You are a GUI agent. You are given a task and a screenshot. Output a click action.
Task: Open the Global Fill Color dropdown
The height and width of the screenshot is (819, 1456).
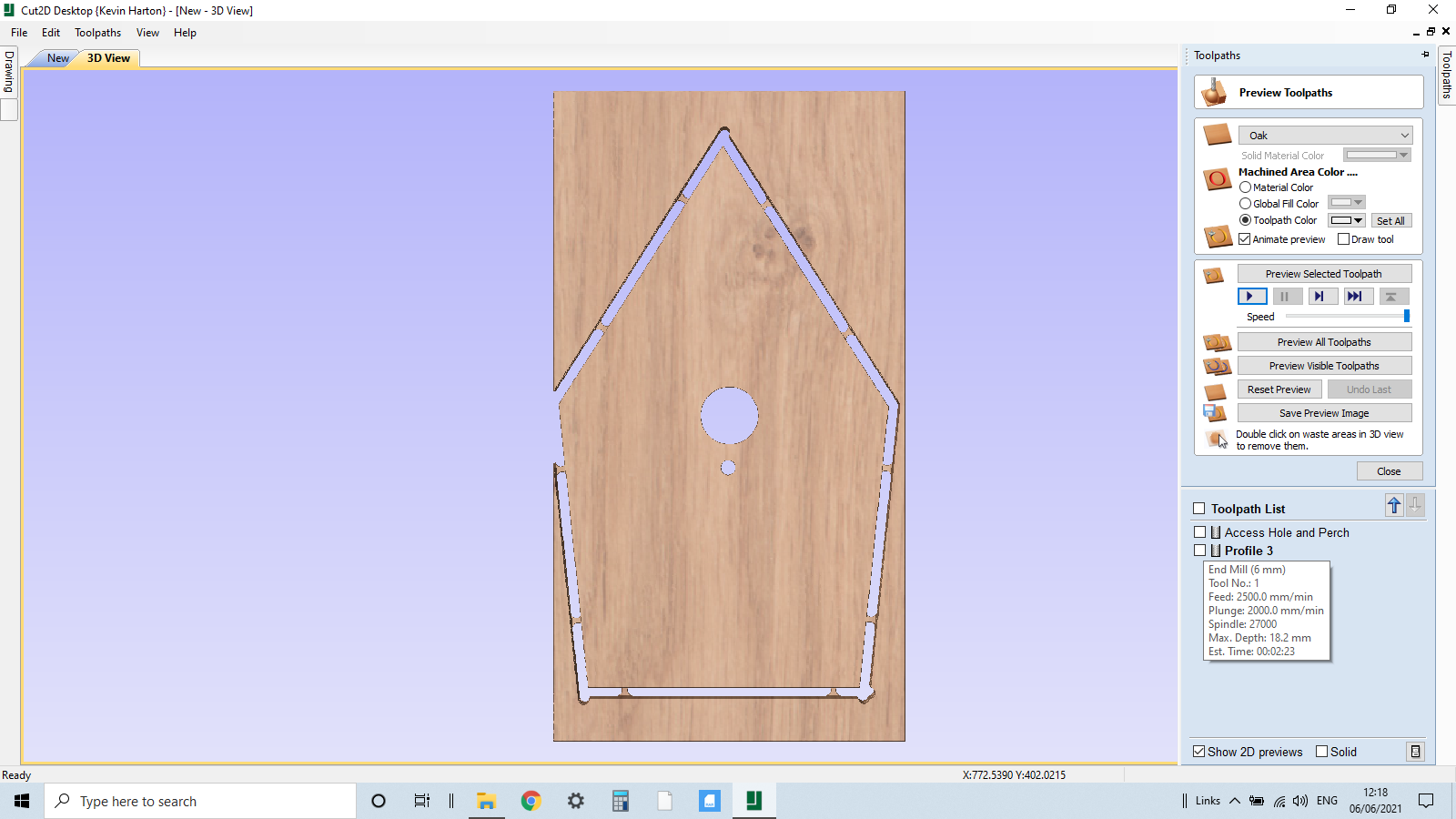tap(1359, 202)
